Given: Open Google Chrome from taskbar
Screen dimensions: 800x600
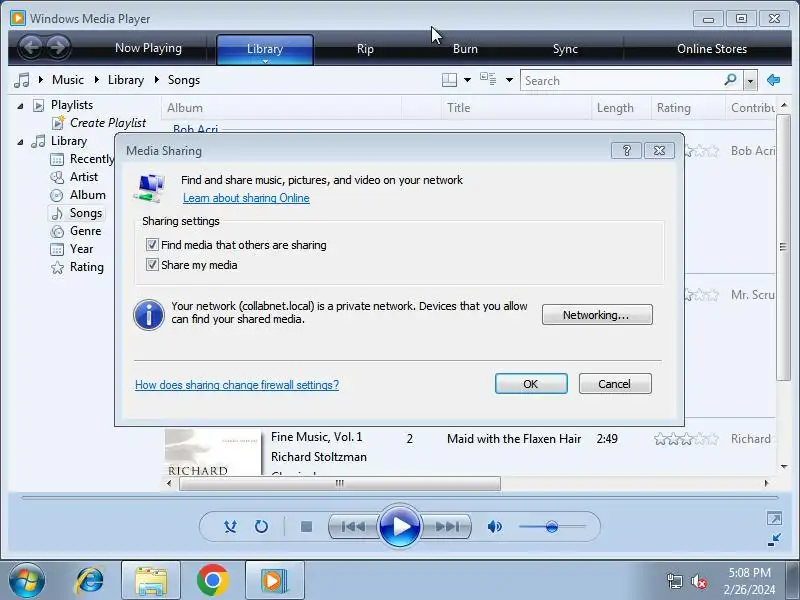Looking at the screenshot, I should pos(213,581).
